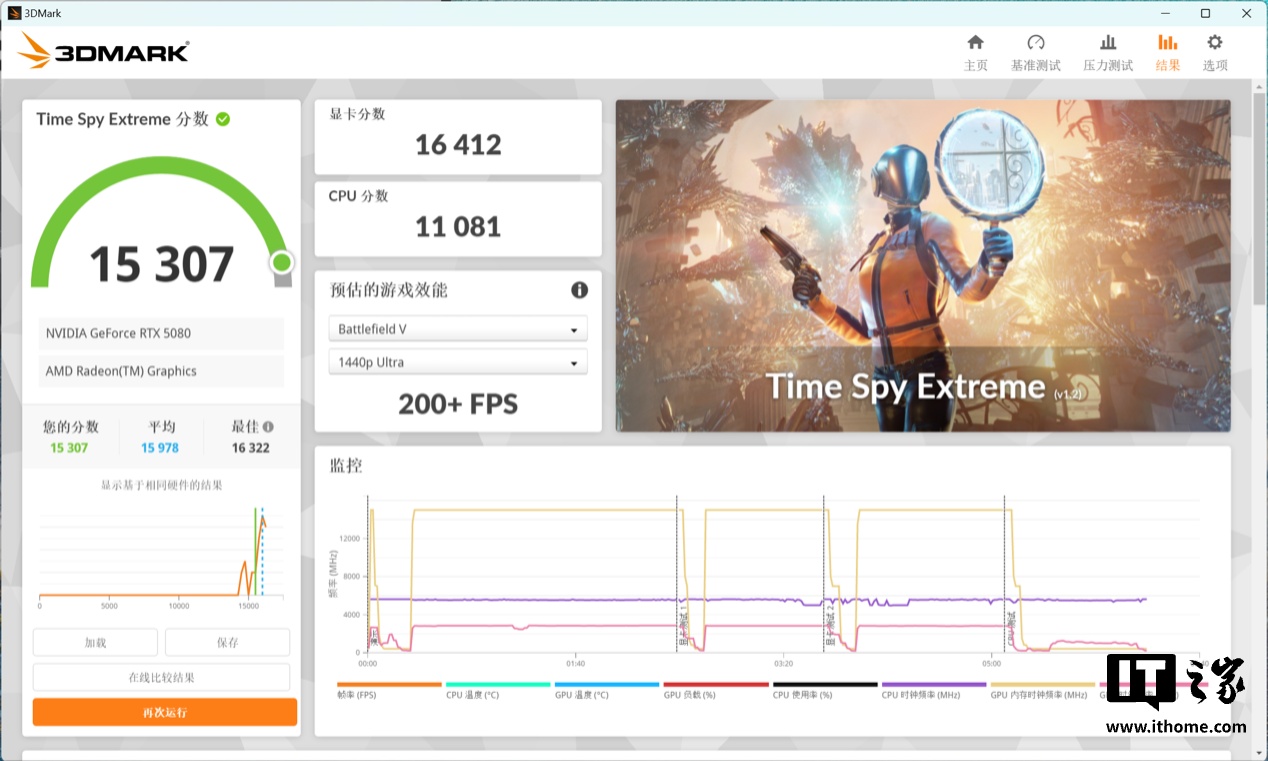Expand the Battlefield V game dropdown

(x=457, y=329)
